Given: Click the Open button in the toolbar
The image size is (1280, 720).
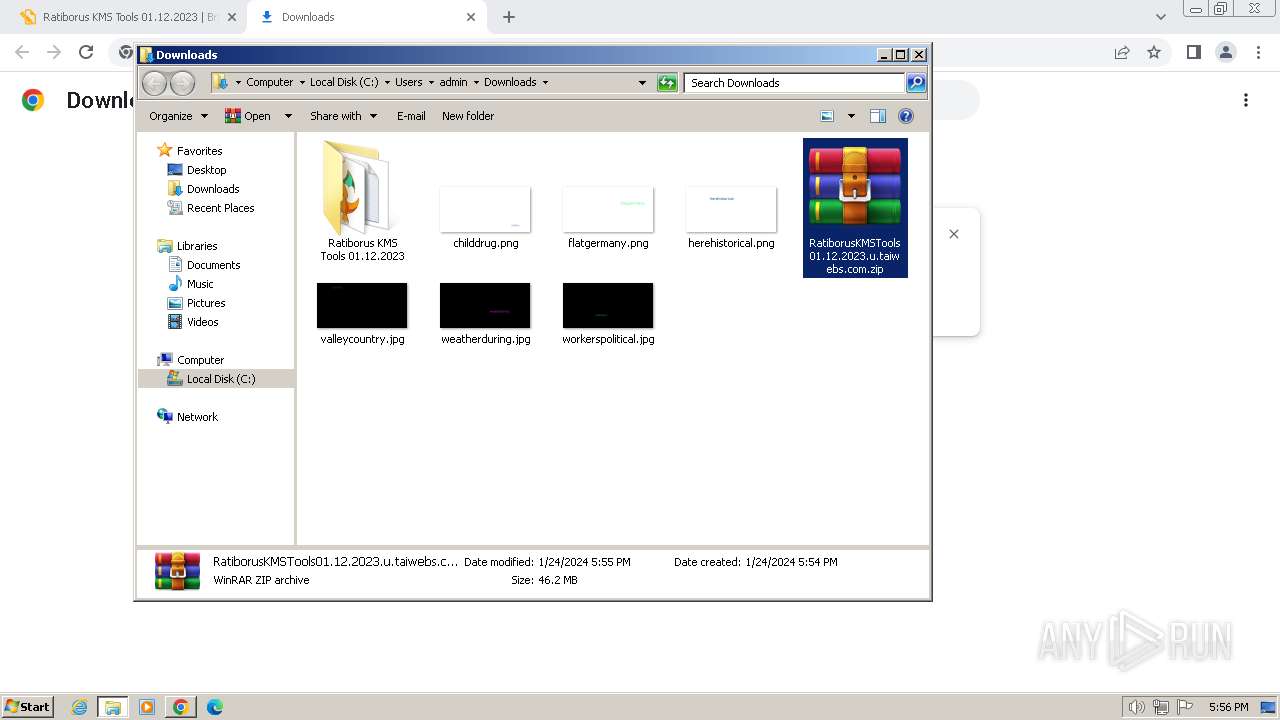Looking at the screenshot, I should [248, 116].
